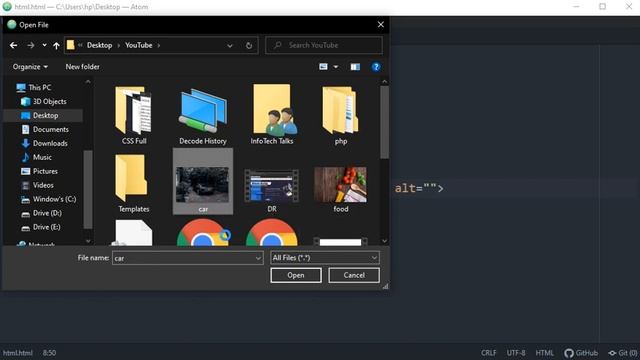The height and width of the screenshot is (360, 640).
Task: Open Documents from the sidebar
Action: 50,129
